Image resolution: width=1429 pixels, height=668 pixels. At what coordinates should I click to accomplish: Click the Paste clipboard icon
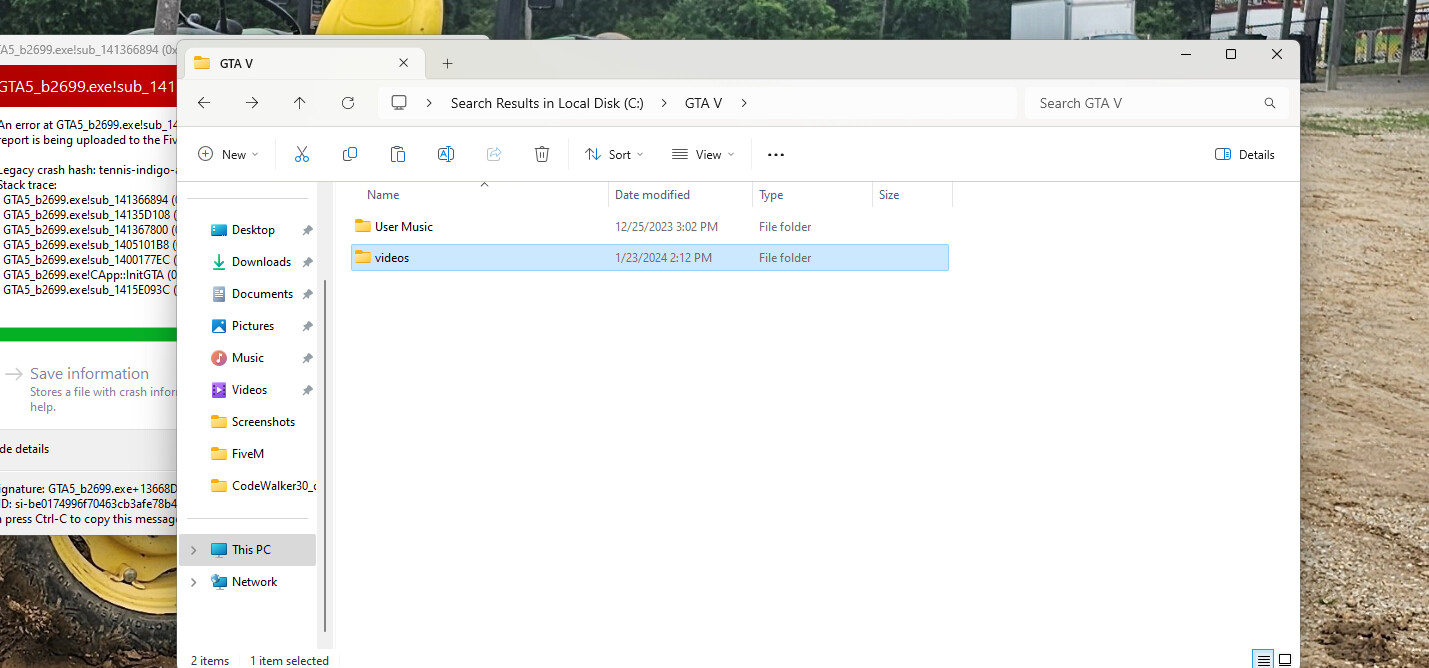pyautogui.click(x=398, y=154)
